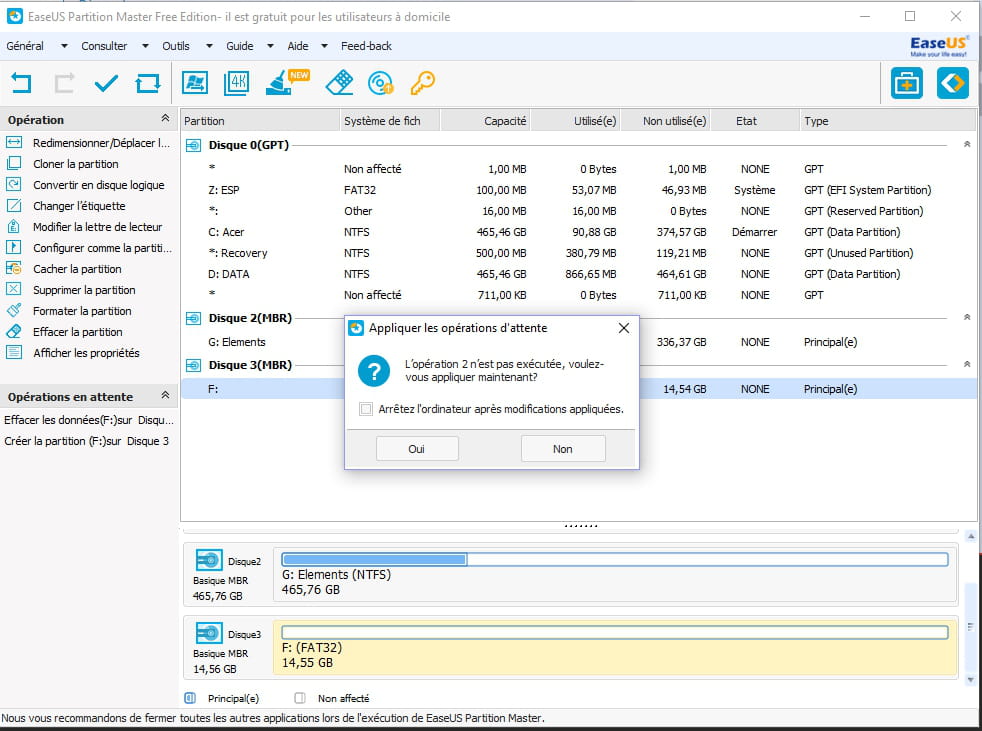This screenshot has height=731, width=982.
Task: Click the Non utilisé(e) column header
Action: (666, 121)
